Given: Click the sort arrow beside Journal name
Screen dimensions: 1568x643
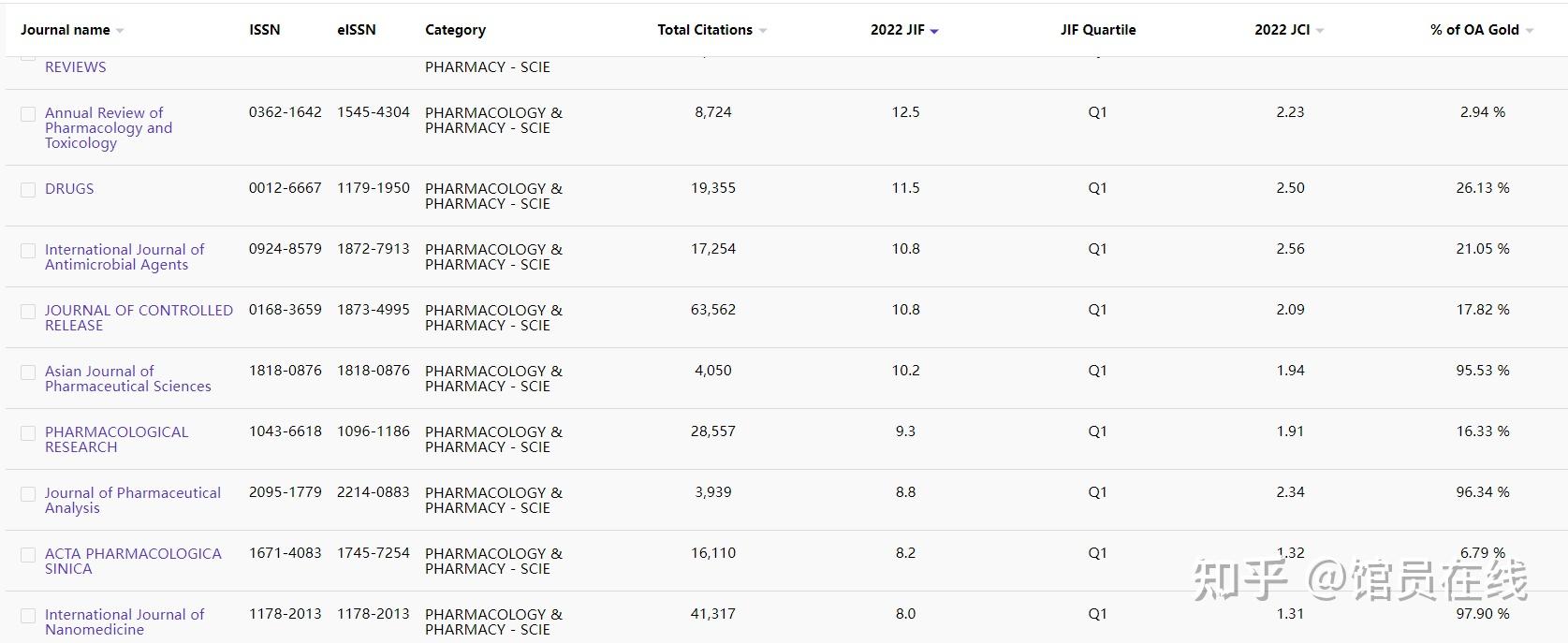Looking at the screenshot, I should click(120, 31).
